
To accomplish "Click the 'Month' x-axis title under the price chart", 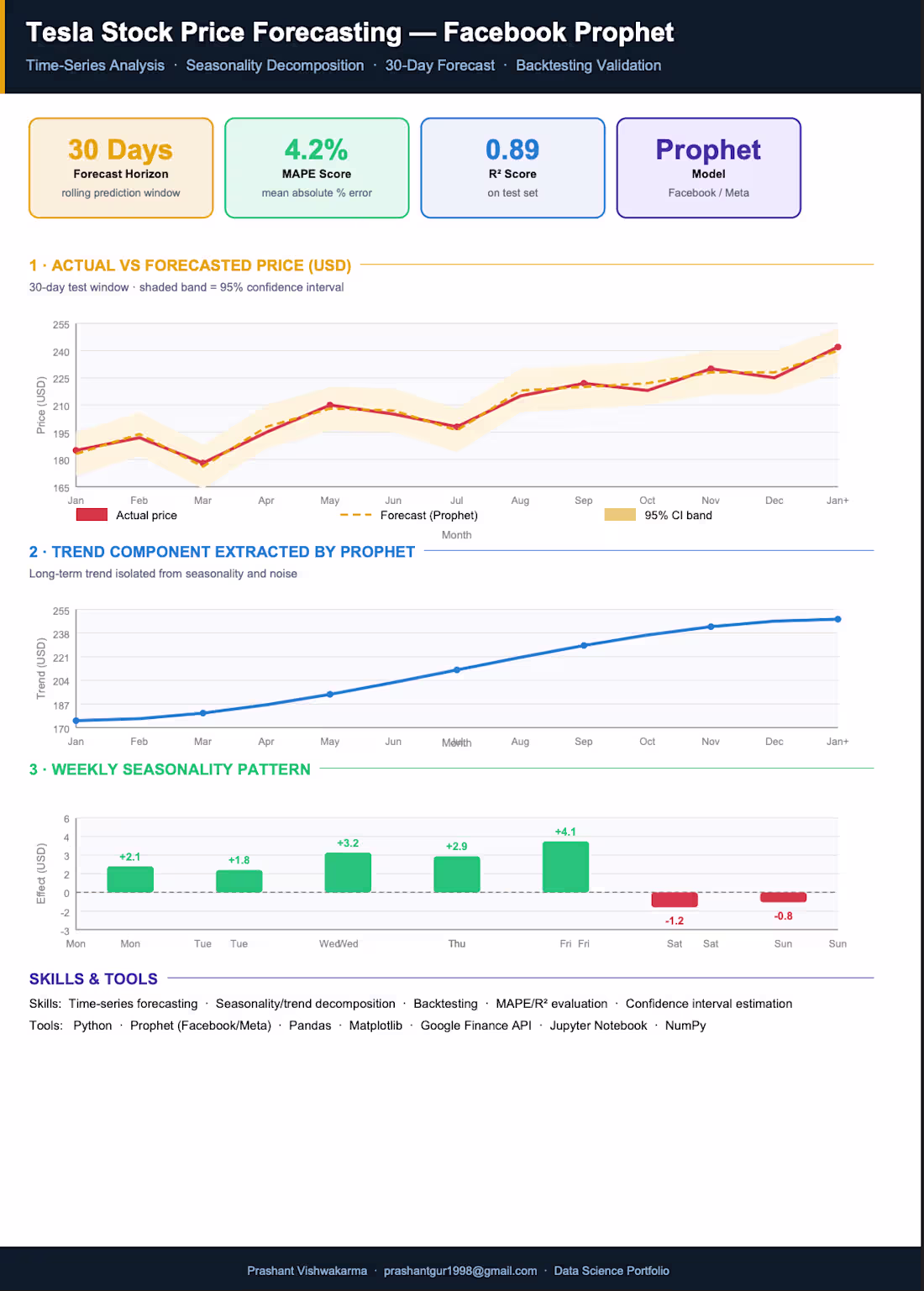I will click(x=457, y=535).
